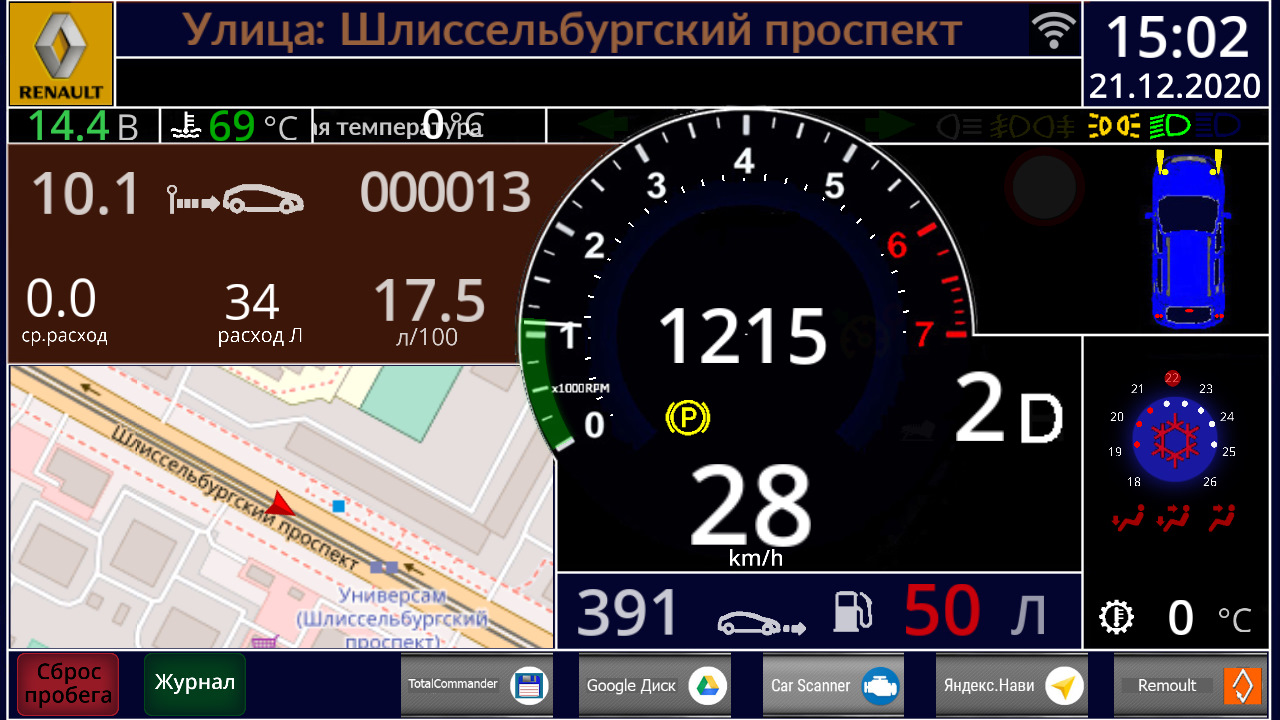The image size is (1280, 720).
Task: Tap the 2D gear indicator
Action: click(x=1008, y=408)
